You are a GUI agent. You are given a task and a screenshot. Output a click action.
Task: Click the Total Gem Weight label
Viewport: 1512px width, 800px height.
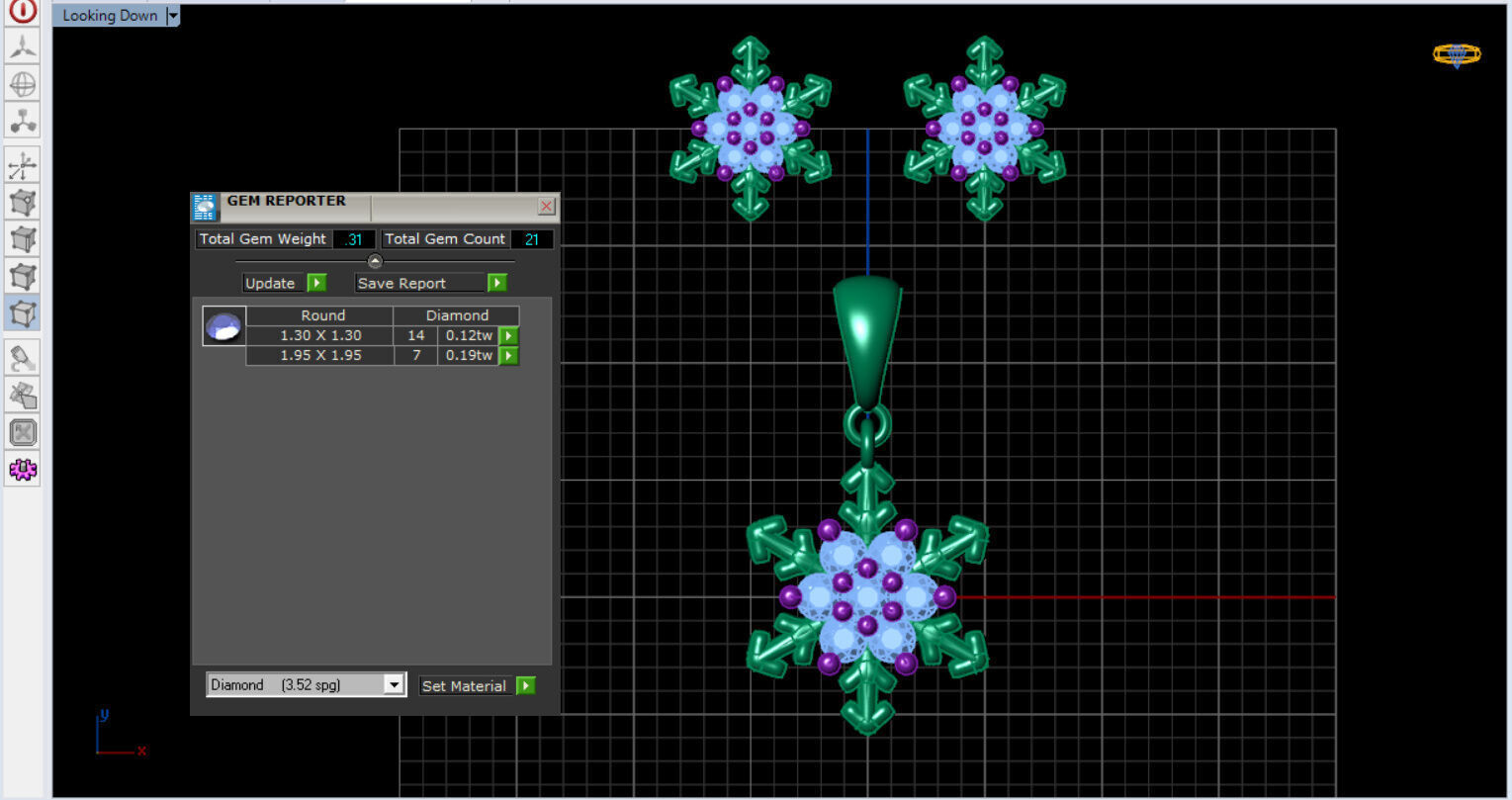click(x=263, y=239)
